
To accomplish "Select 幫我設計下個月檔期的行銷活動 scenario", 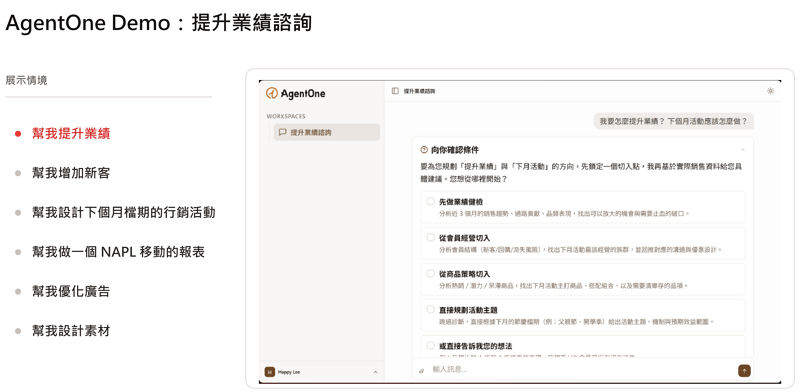I will 123,212.
